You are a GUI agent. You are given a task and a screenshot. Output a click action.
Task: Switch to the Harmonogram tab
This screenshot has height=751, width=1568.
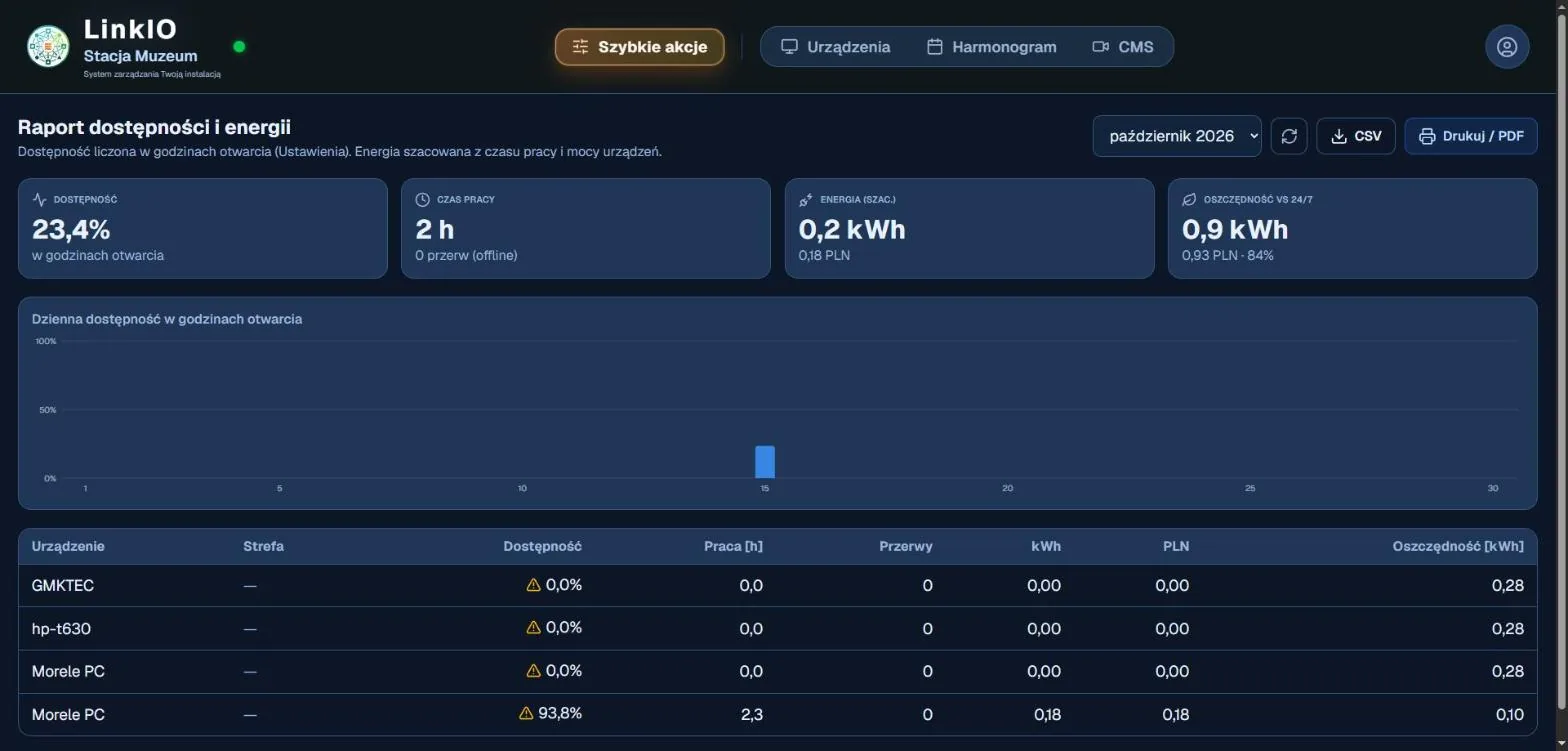point(991,47)
